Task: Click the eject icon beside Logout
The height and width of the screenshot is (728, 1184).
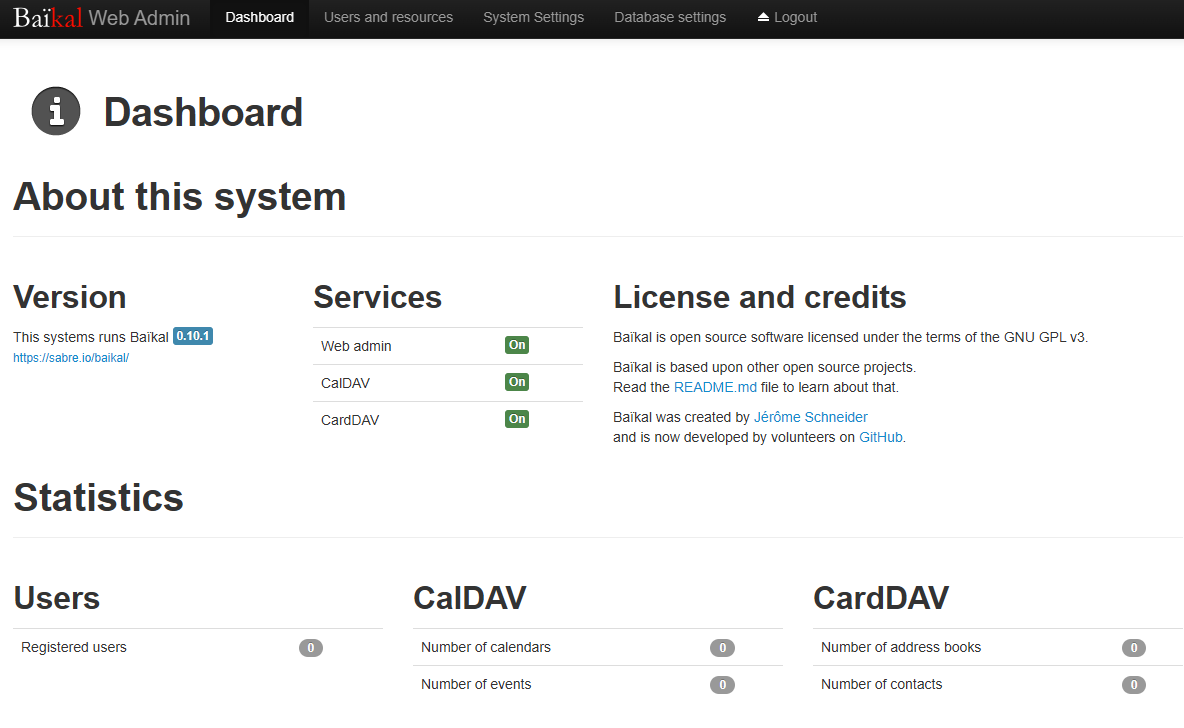Action: (x=763, y=17)
